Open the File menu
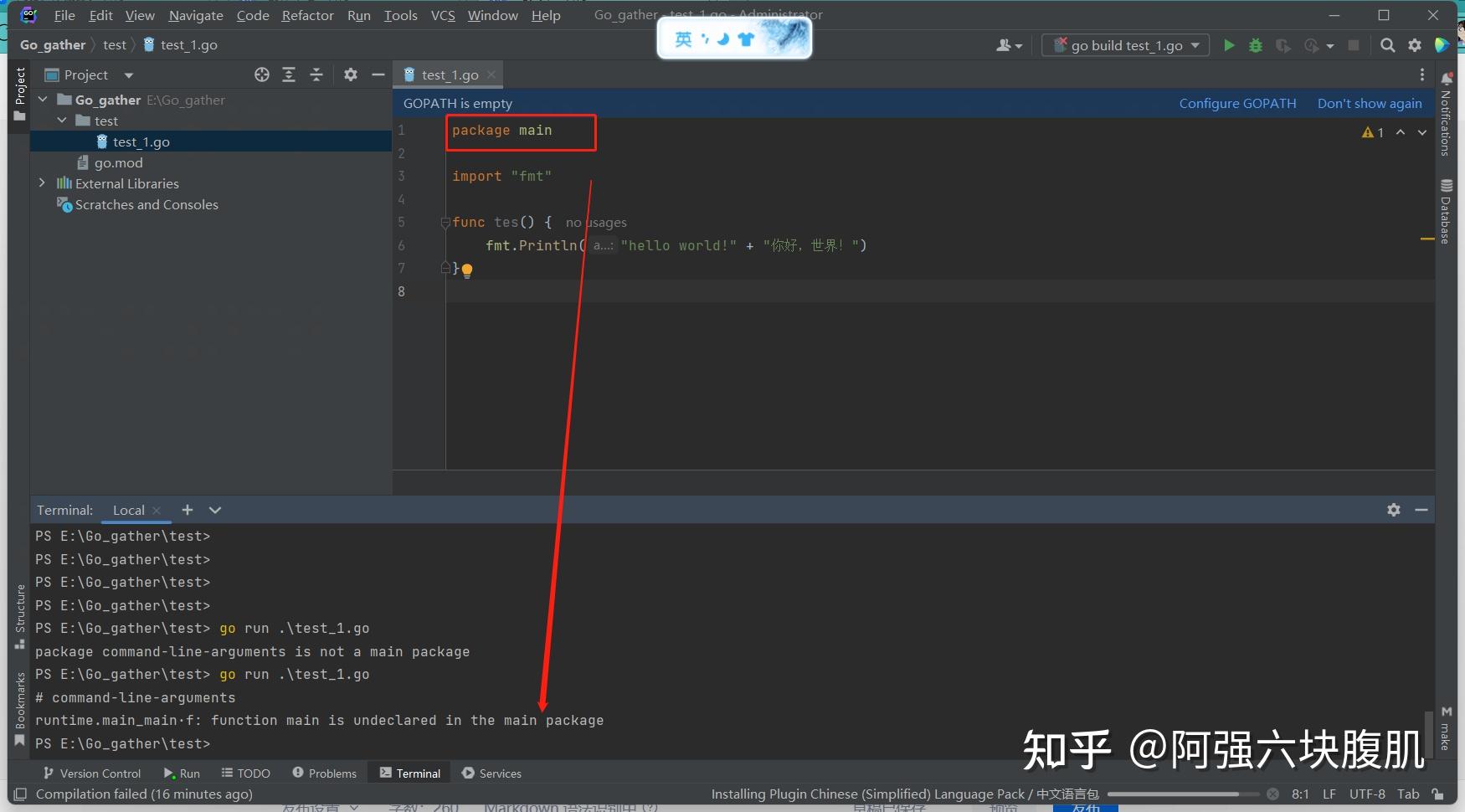This screenshot has width=1465, height=812. [64, 15]
